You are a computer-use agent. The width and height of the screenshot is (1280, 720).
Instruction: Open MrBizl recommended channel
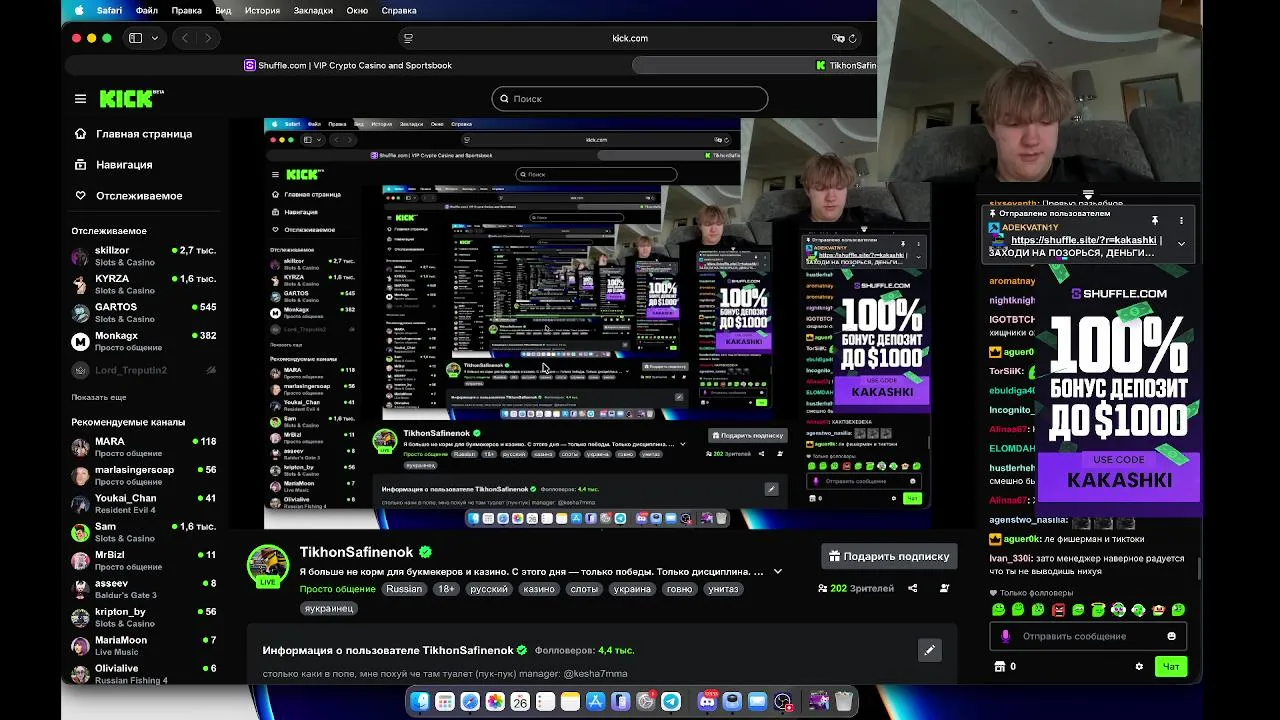(144, 560)
